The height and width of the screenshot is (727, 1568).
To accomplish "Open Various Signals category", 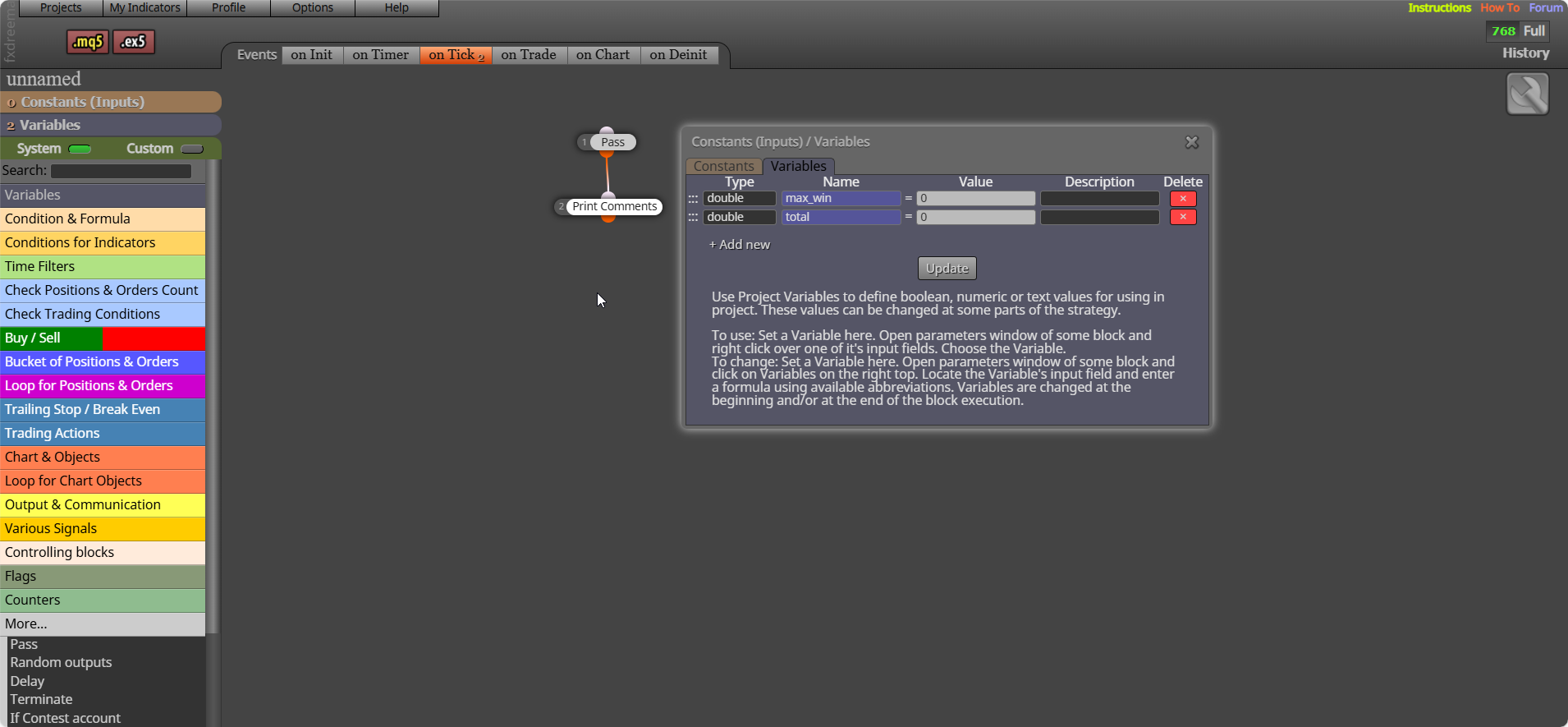I will [103, 529].
